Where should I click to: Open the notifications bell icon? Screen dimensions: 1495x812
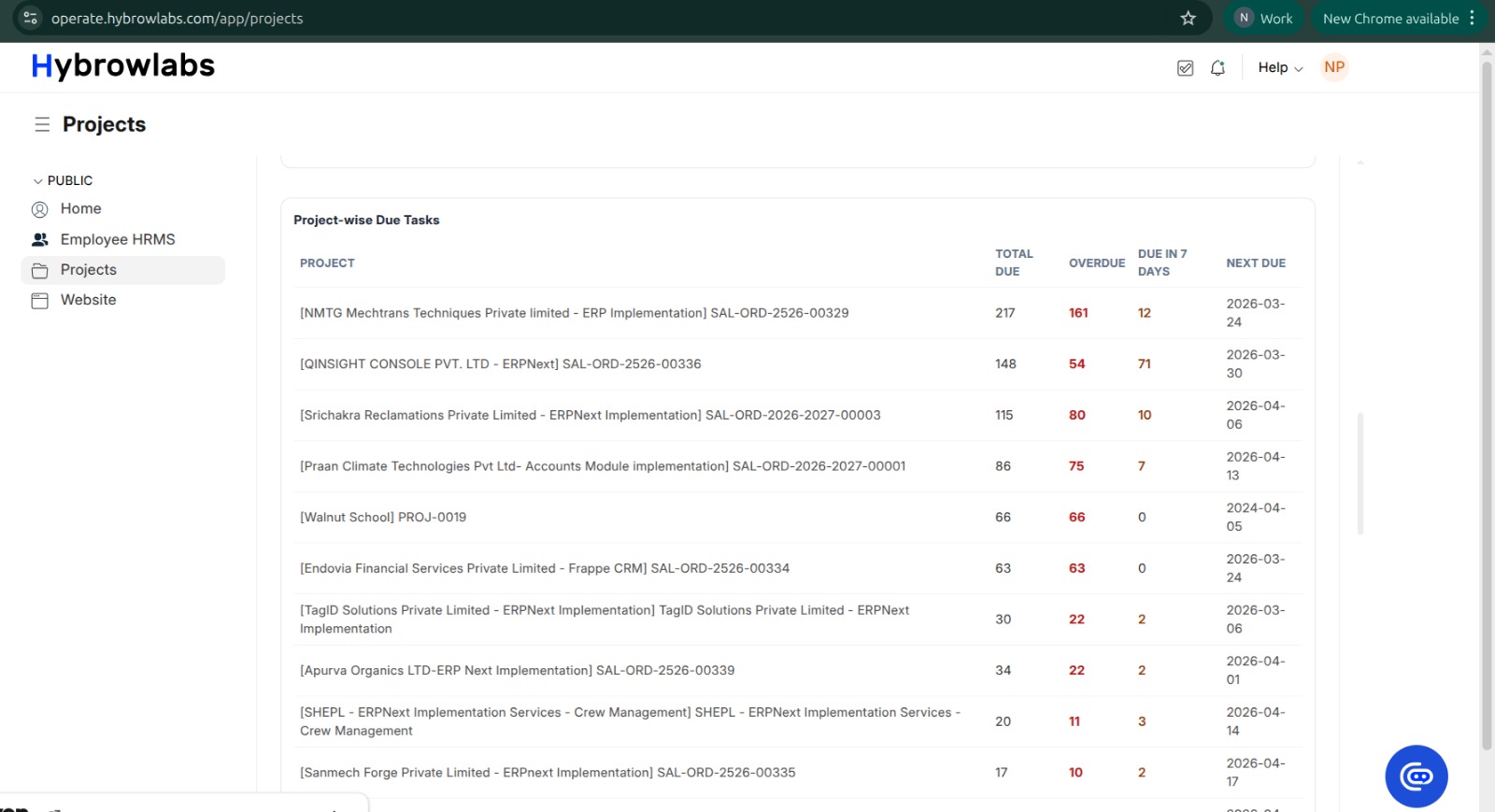click(1217, 67)
